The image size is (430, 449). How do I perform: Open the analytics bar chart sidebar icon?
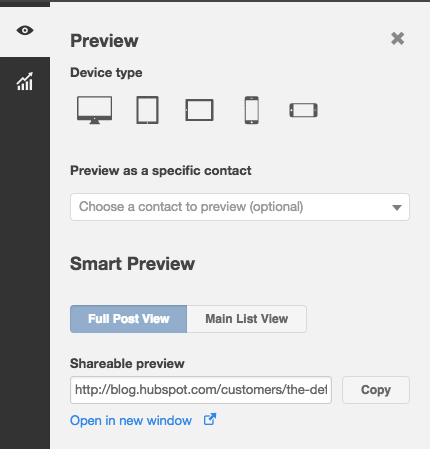25,81
